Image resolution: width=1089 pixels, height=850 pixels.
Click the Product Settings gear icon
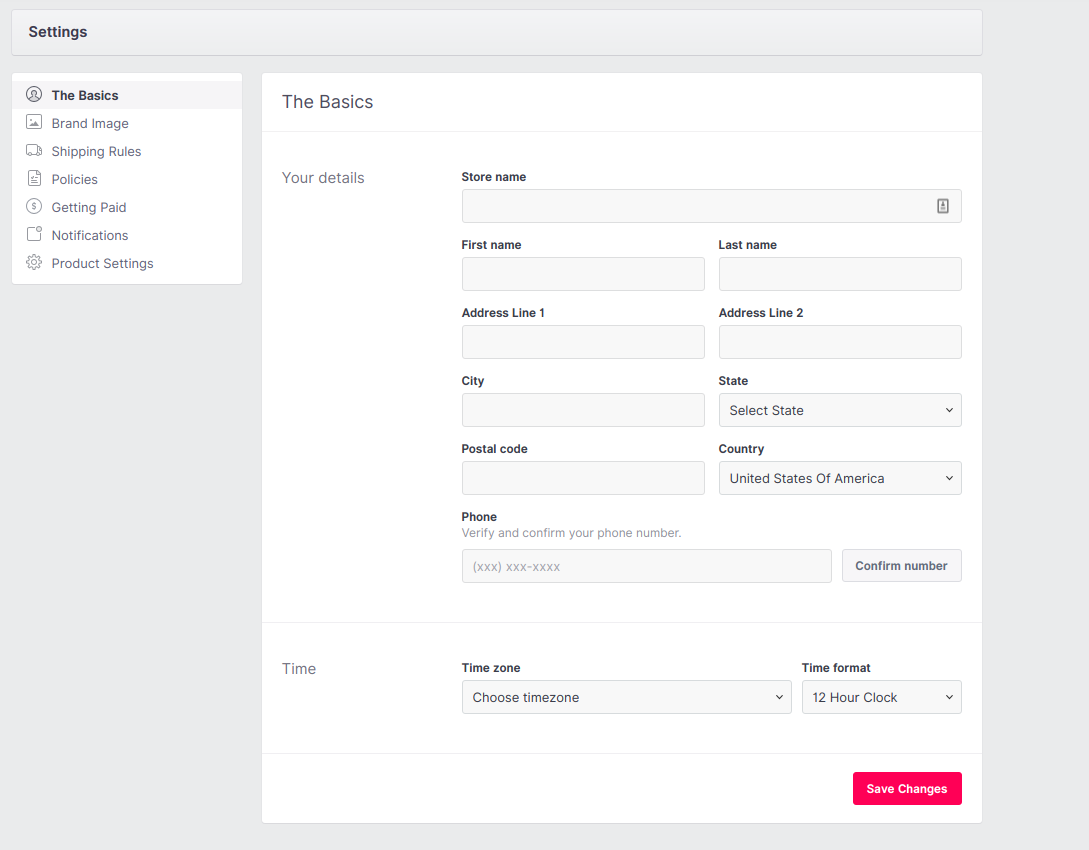click(34, 263)
